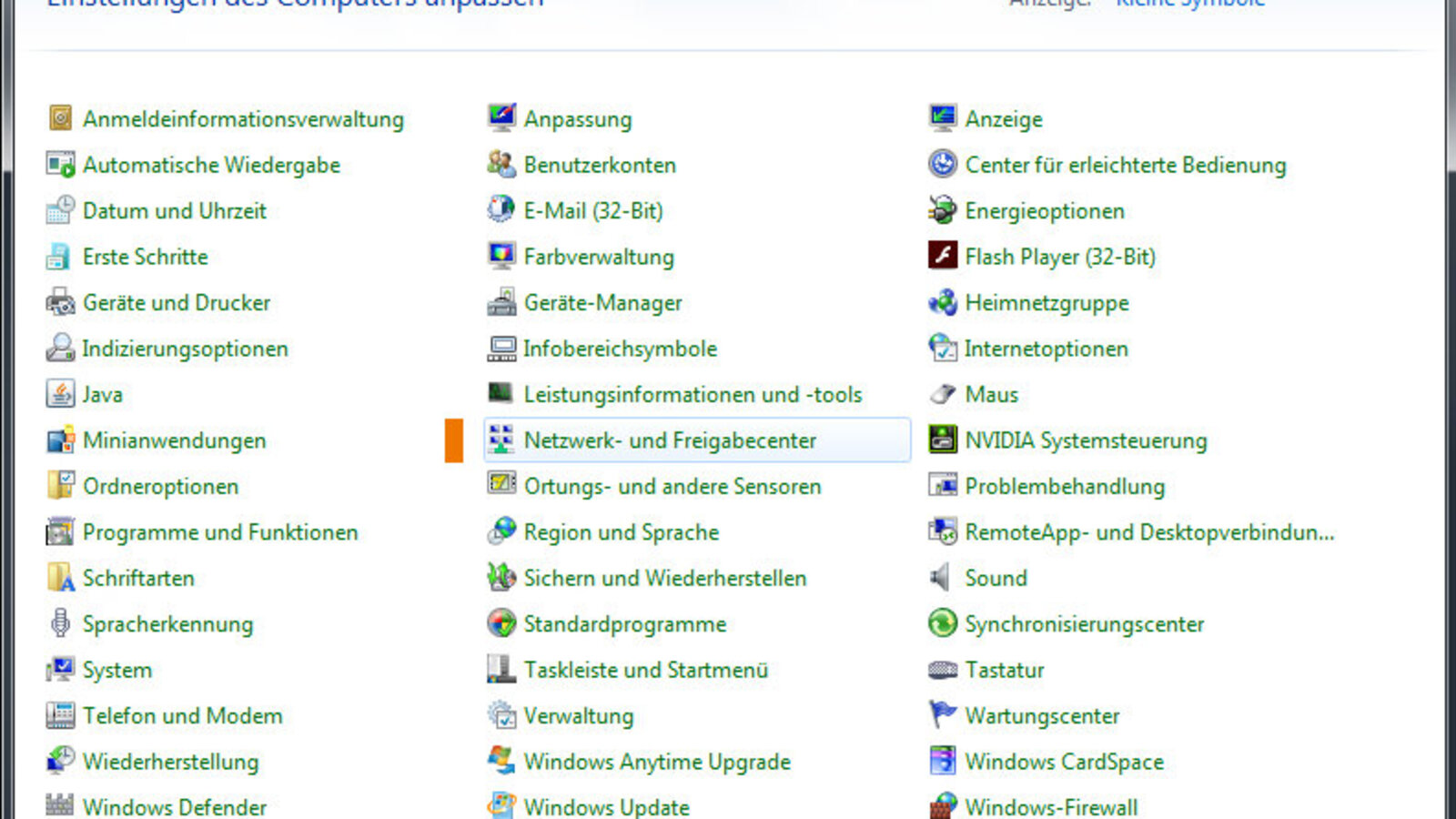This screenshot has height=819, width=1456.
Task: Click the Datum und Uhrzeit clock icon
Action: click(60, 210)
